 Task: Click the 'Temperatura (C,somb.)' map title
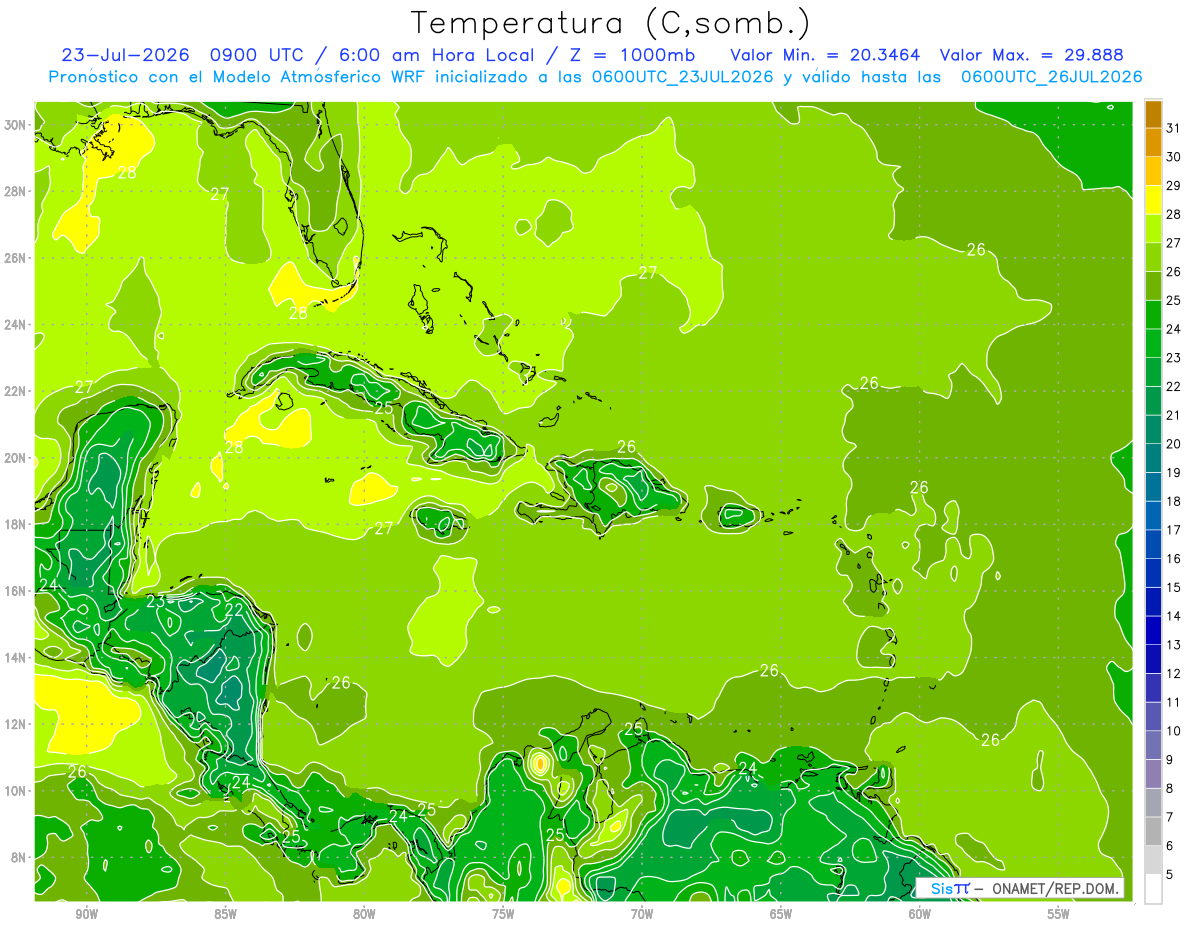[x=610, y=23]
